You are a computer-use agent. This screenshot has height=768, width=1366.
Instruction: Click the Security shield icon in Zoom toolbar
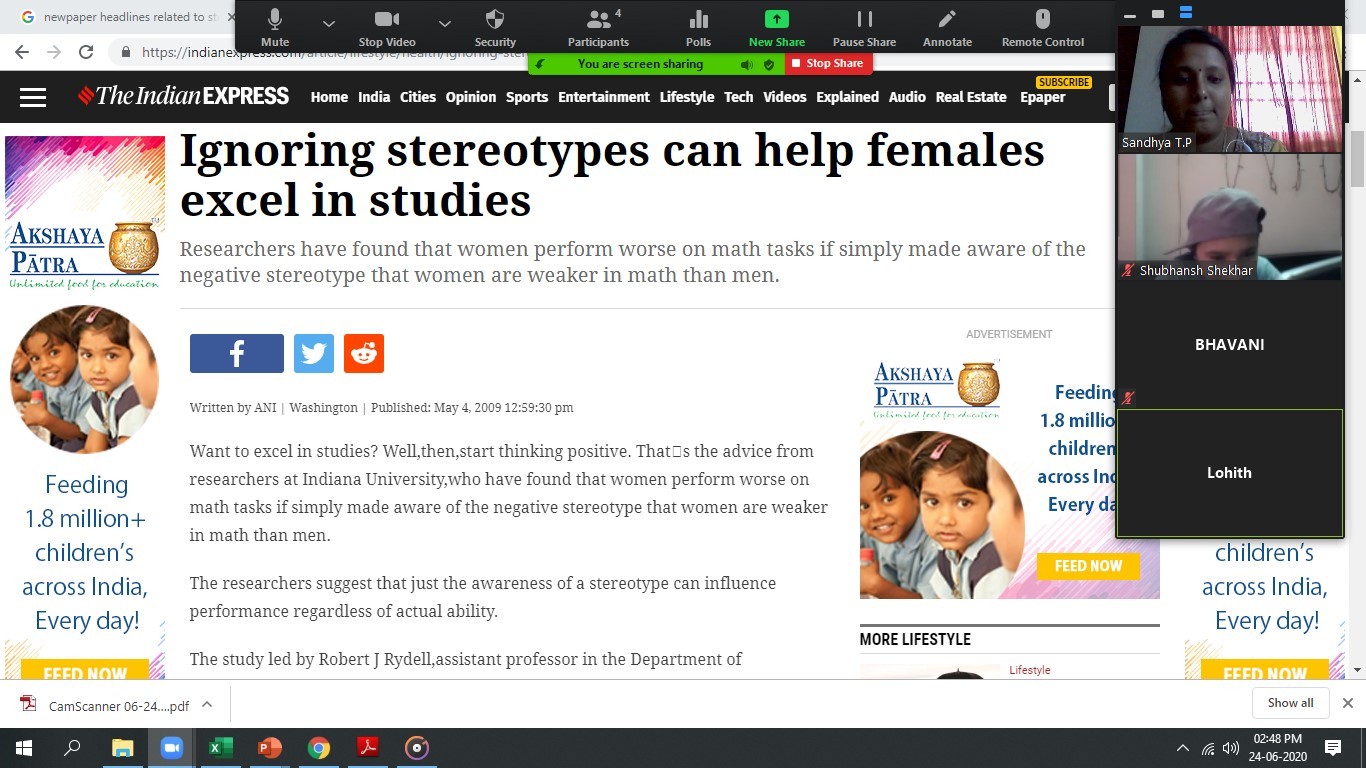(x=495, y=21)
